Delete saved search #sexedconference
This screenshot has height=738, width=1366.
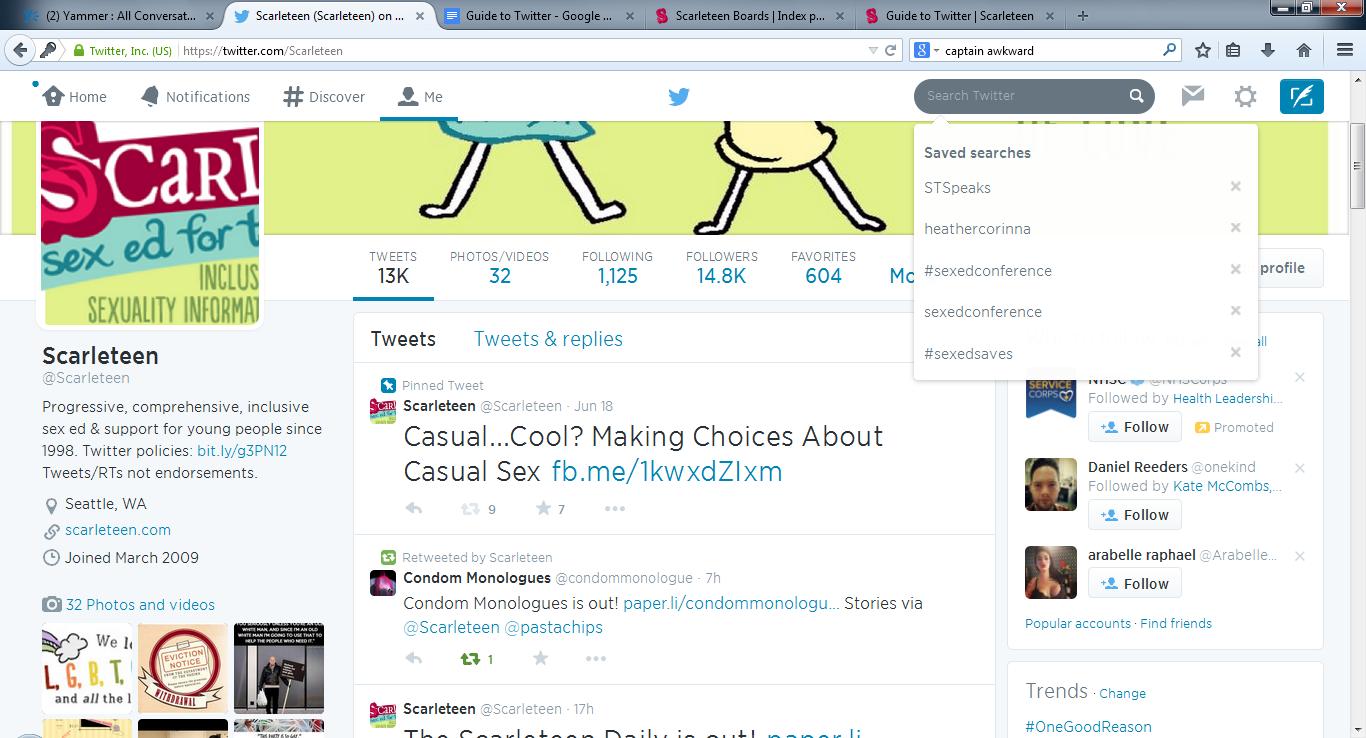click(x=1236, y=269)
